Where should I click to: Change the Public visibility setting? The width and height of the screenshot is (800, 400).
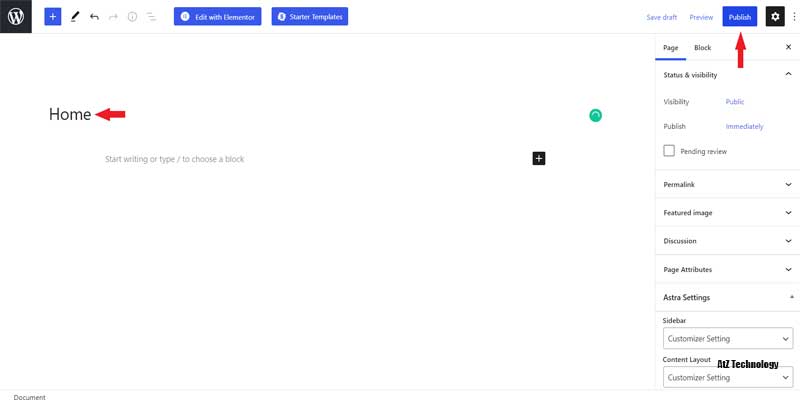pos(735,102)
